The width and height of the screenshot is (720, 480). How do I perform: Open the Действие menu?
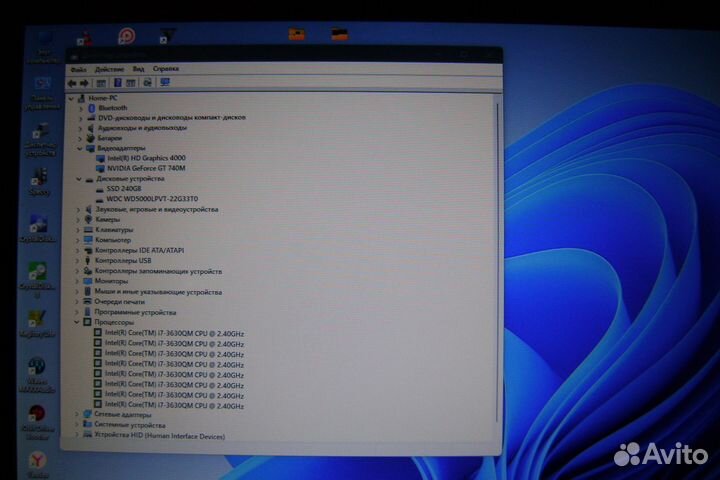pyautogui.click(x=109, y=69)
